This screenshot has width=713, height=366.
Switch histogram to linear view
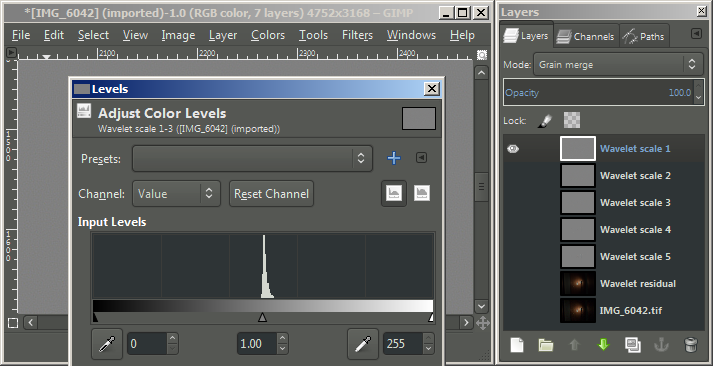(394, 194)
